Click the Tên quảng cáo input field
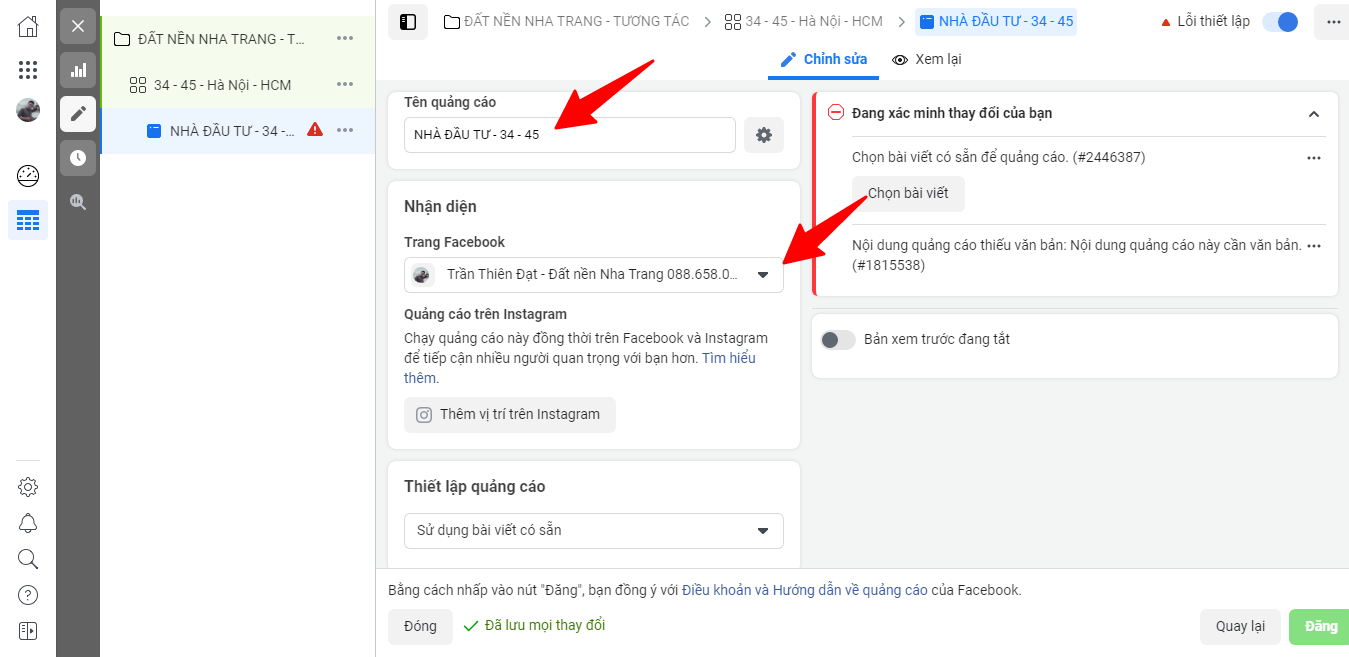Image resolution: width=1349 pixels, height=657 pixels. (570, 135)
